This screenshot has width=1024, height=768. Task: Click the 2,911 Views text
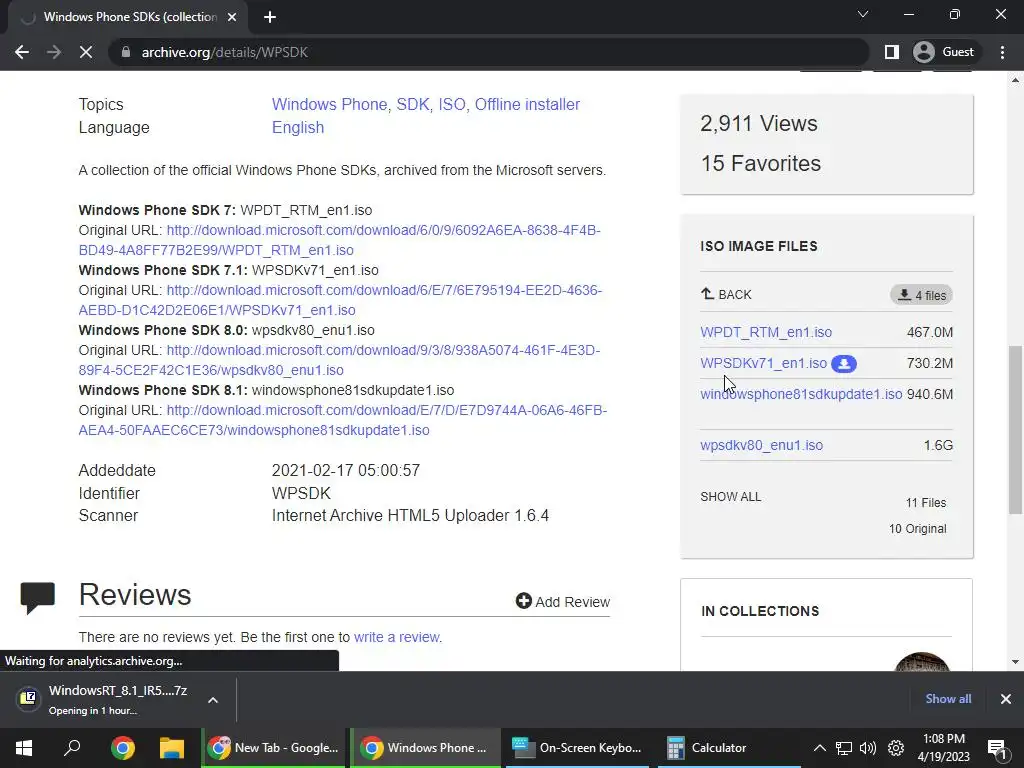[759, 123]
